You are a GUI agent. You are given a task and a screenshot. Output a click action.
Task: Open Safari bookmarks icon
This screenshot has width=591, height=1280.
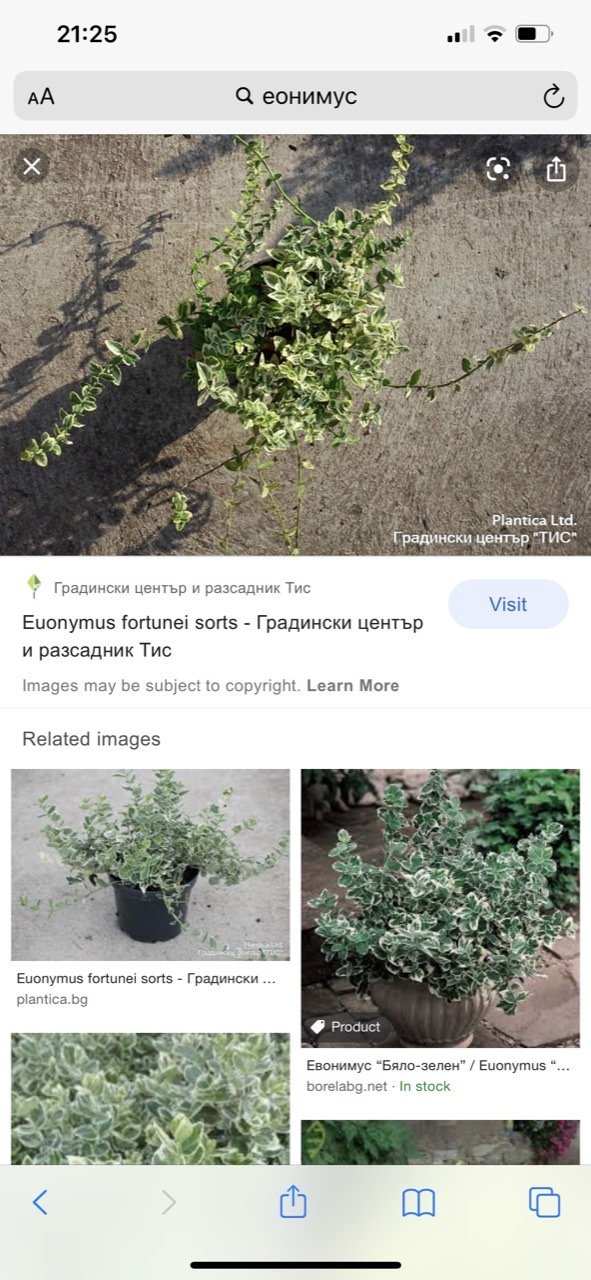(419, 1202)
